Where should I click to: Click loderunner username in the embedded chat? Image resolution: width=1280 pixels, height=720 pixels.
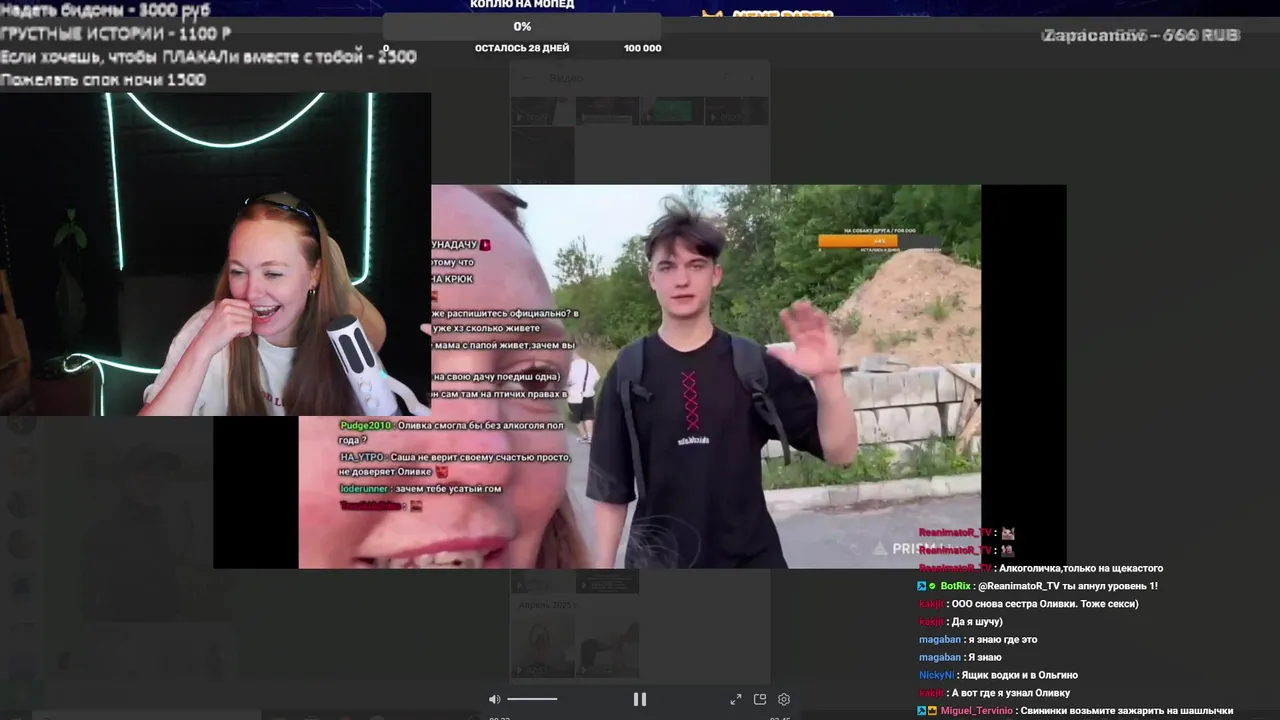coord(363,489)
